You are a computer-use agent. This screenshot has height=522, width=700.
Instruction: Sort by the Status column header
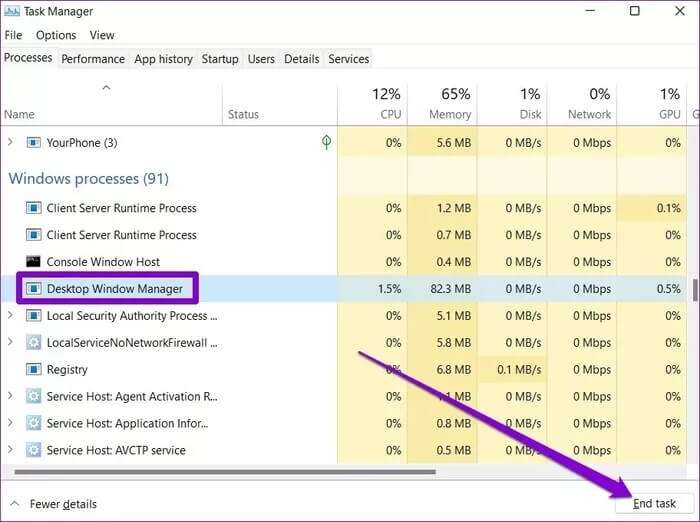click(x=279, y=104)
